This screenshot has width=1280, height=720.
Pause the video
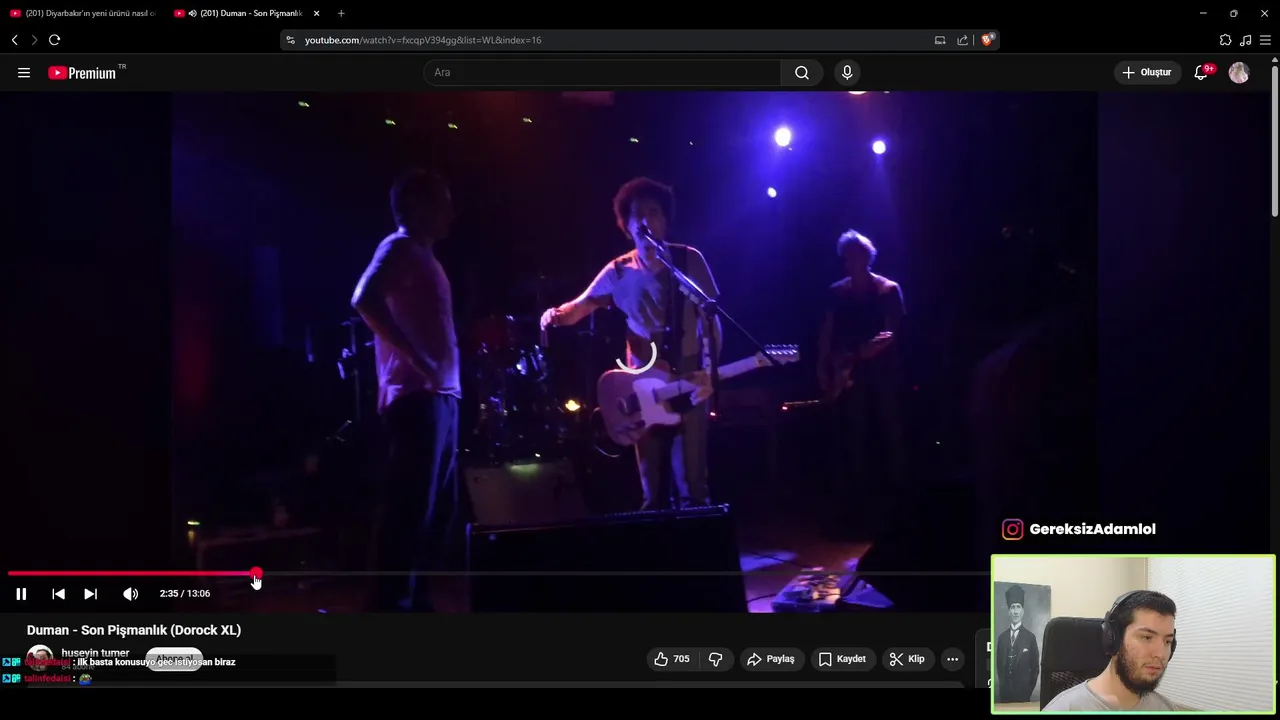21,594
